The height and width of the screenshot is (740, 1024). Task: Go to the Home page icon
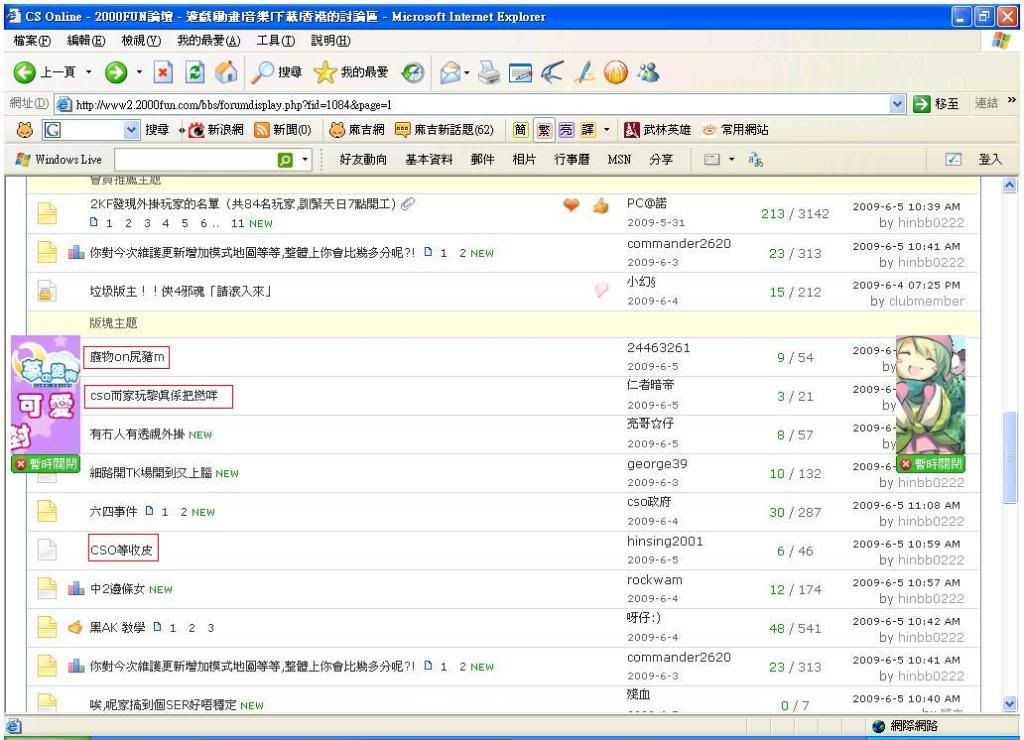tap(227, 75)
